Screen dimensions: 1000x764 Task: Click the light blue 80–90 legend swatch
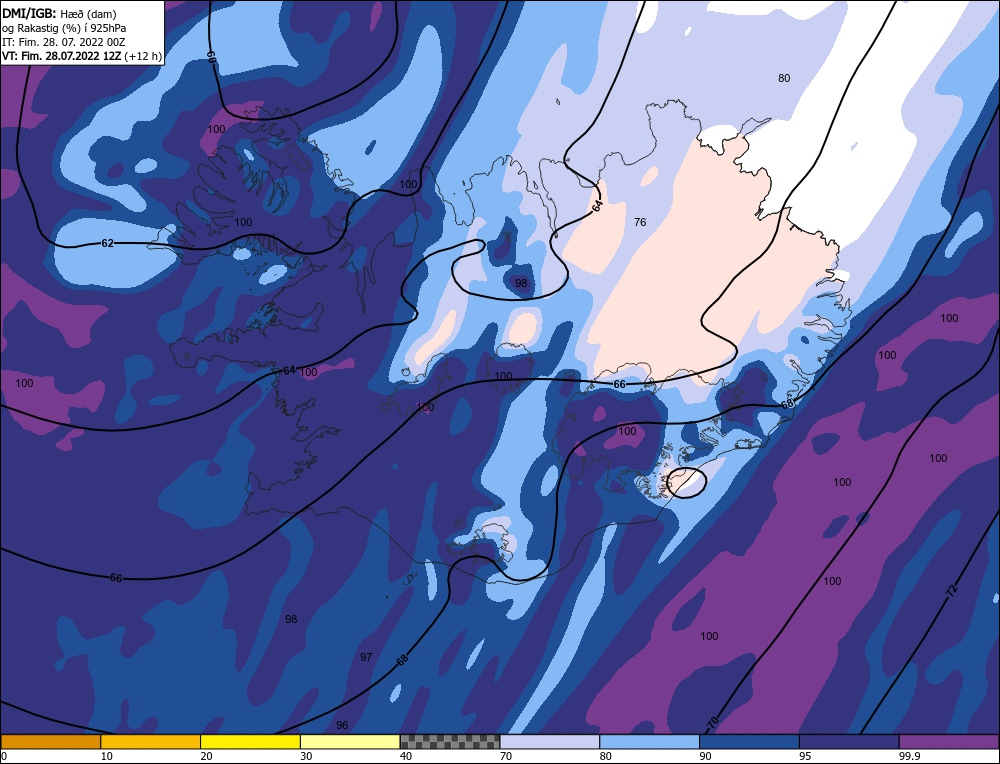click(x=649, y=741)
